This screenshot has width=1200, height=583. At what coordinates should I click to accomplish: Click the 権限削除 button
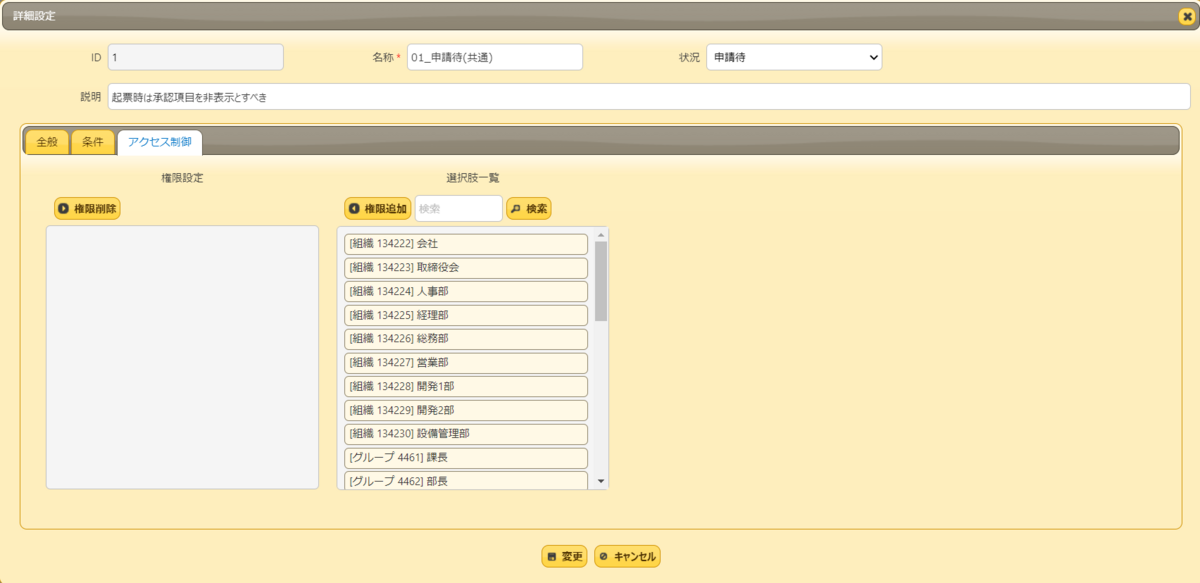pyautogui.click(x=87, y=208)
